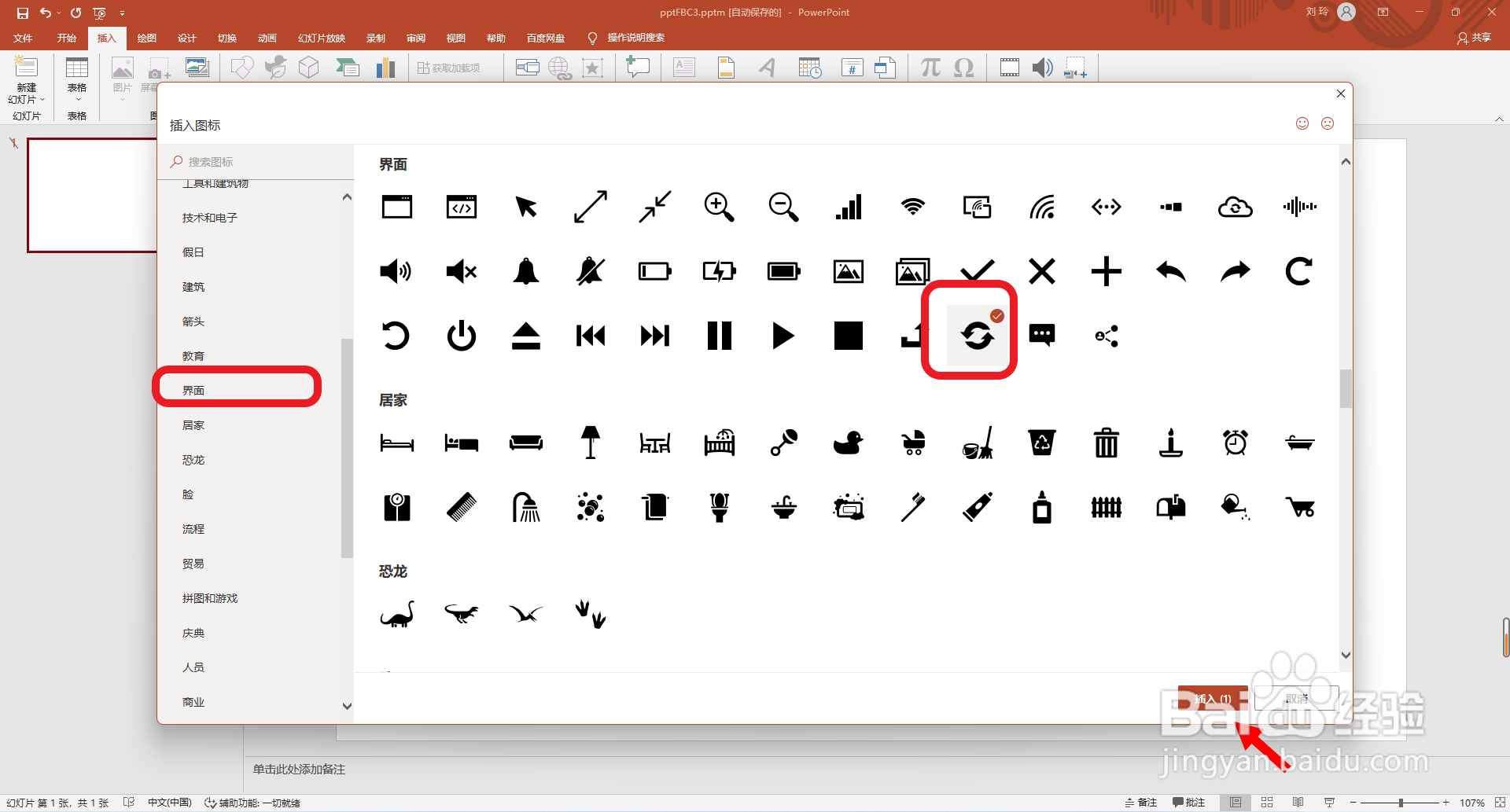Open the 商业 category
This screenshot has width=1510, height=812.
193,702
